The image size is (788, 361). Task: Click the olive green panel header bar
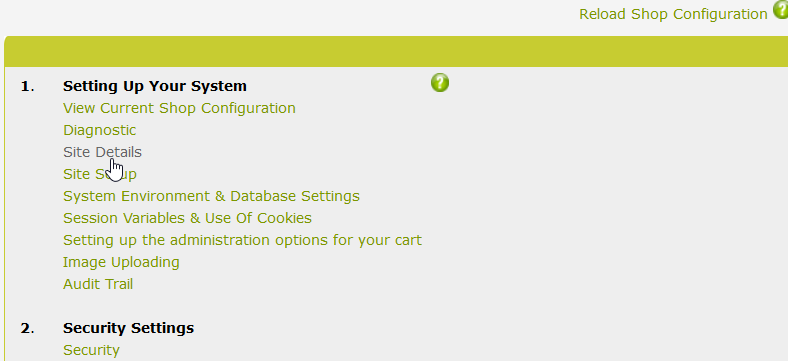pos(396,51)
